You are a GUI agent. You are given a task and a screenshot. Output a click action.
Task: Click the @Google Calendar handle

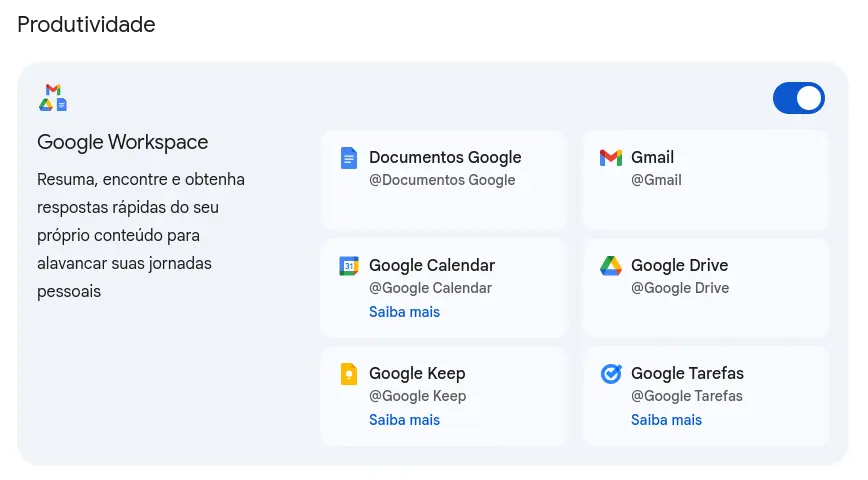pos(430,288)
